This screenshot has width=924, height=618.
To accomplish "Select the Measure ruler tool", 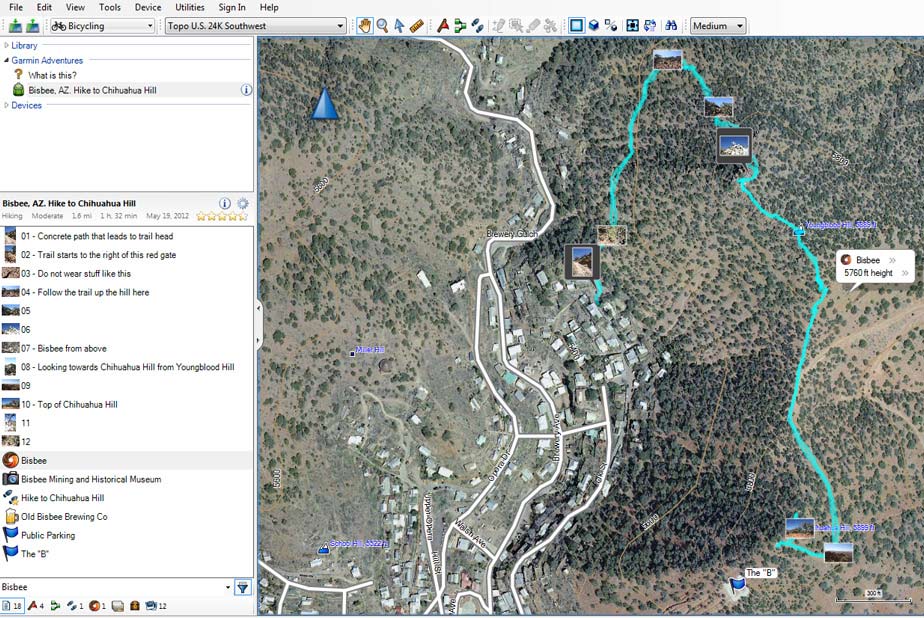I will (x=416, y=26).
